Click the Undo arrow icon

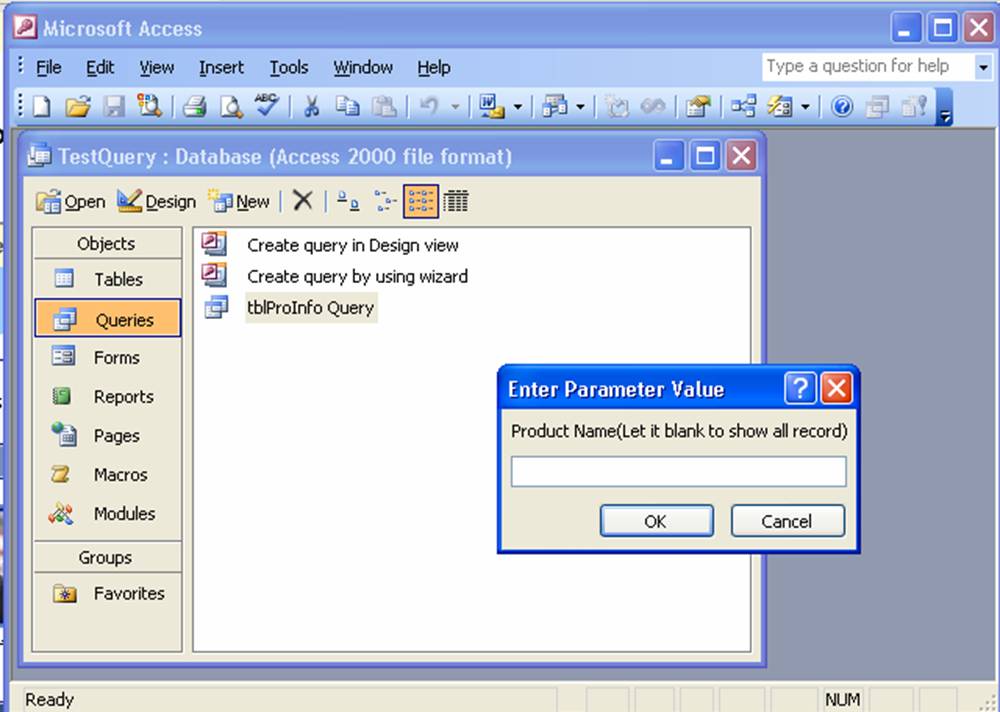(429, 107)
